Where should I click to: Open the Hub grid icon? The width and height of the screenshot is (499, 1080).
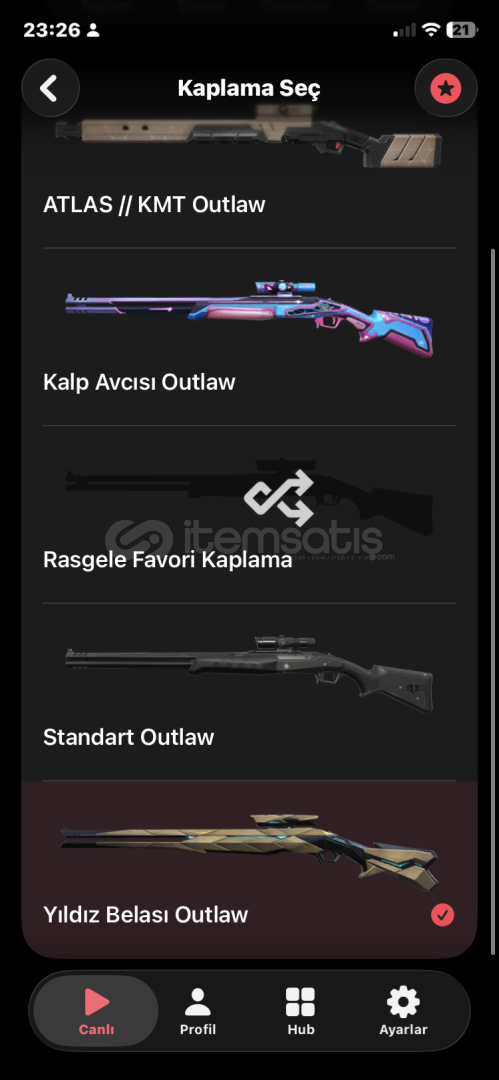(x=301, y=1002)
